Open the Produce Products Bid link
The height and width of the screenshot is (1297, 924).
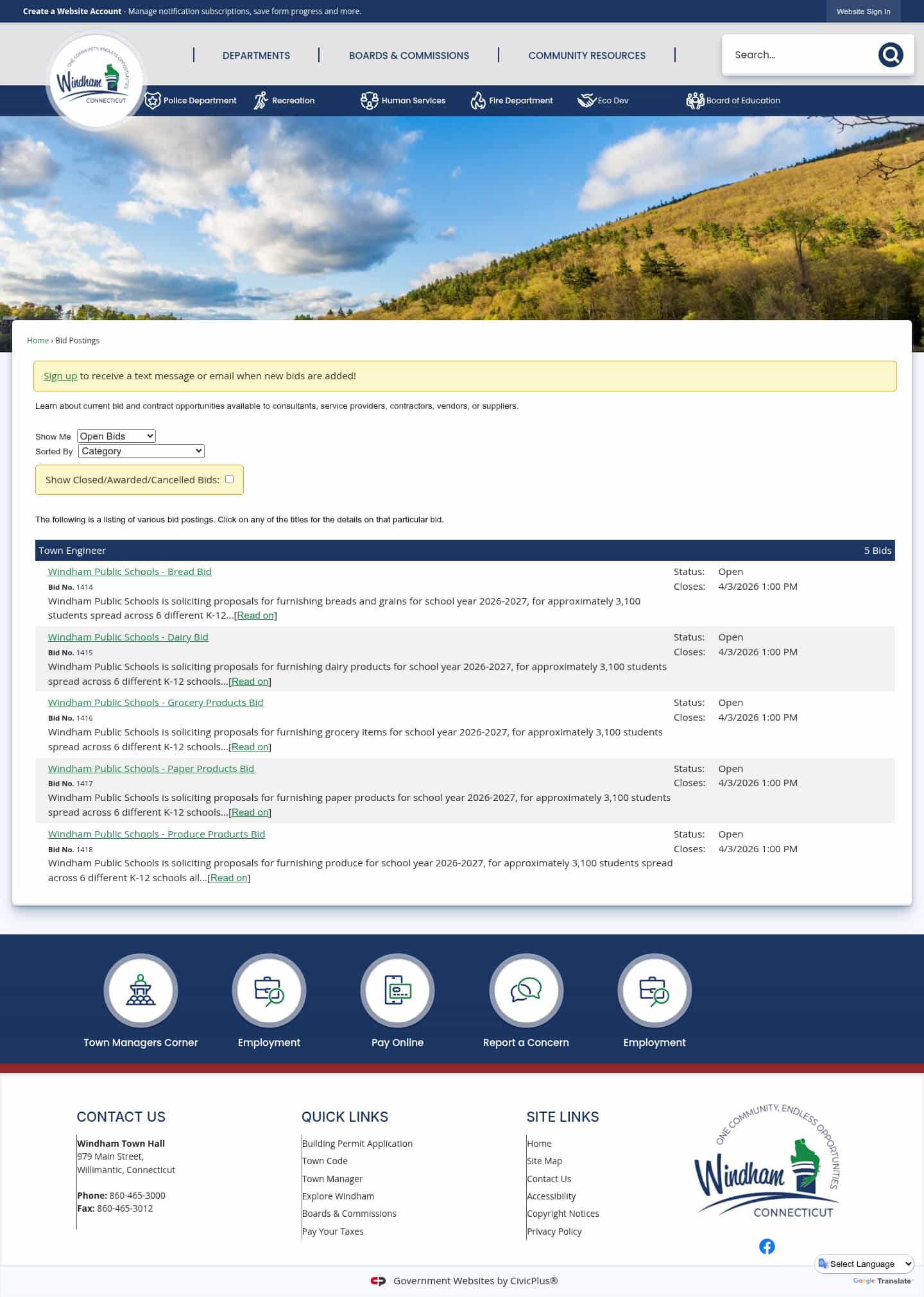[157, 834]
